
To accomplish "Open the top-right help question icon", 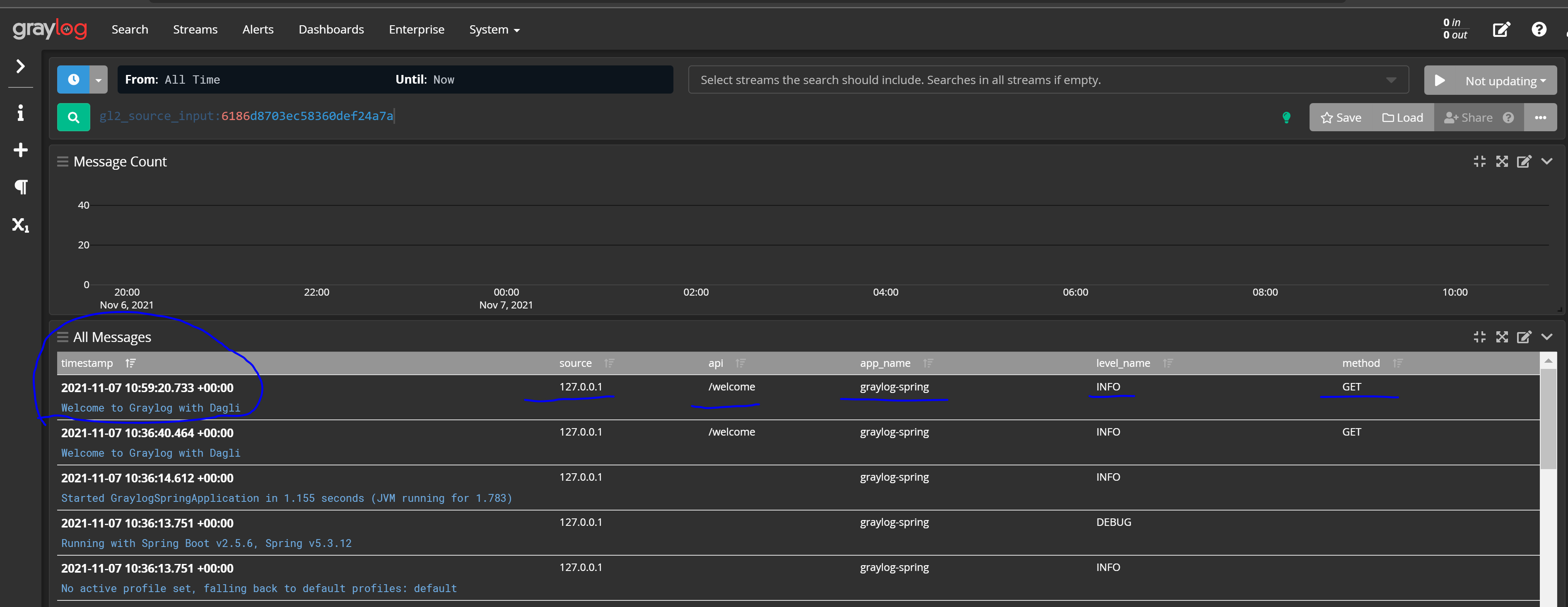I will coord(1539,29).
